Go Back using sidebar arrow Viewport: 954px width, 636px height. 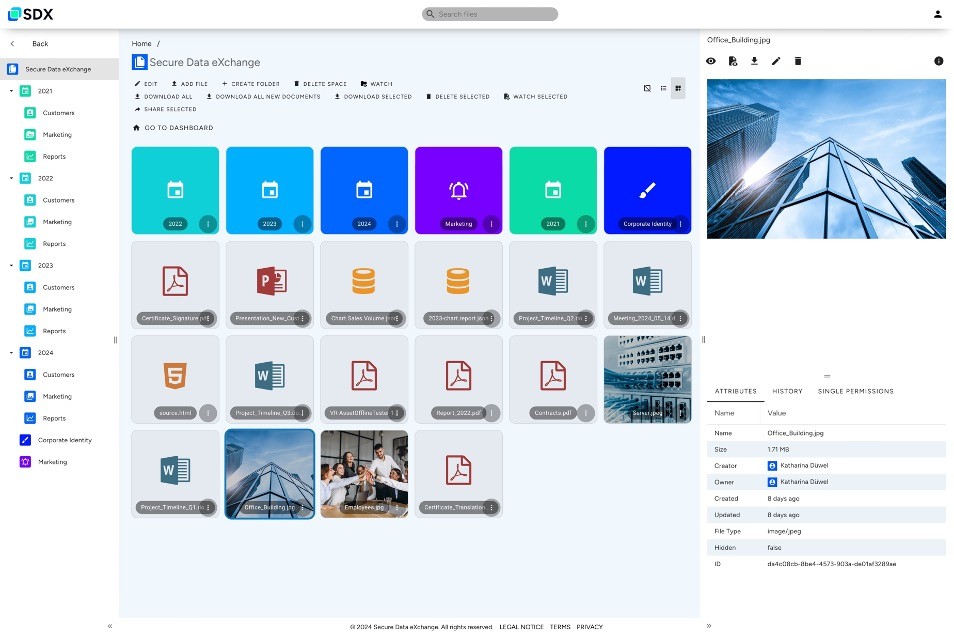pyautogui.click(x=12, y=44)
